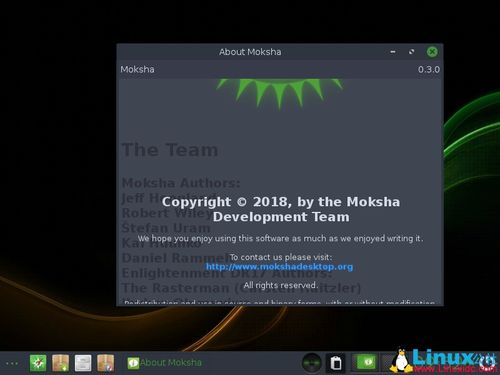Click the Copyright 2018 heading text
The image size is (500, 375).
(281, 209)
